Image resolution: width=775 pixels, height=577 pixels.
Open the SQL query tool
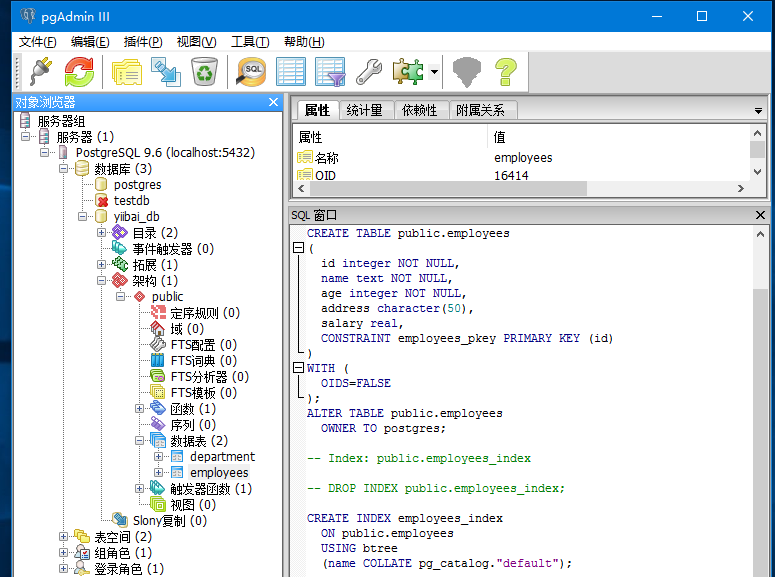pos(251,72)
